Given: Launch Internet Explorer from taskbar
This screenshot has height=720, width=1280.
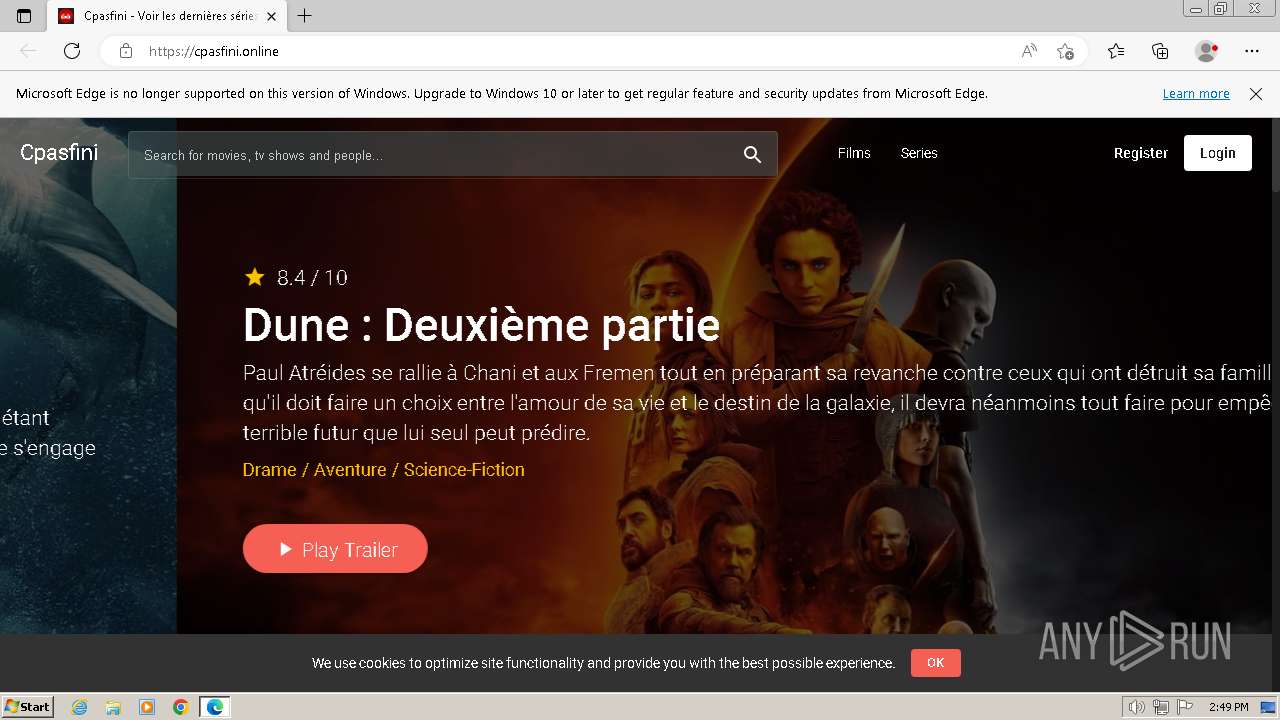Looking at the screenshot, I should tap(80, 707).
